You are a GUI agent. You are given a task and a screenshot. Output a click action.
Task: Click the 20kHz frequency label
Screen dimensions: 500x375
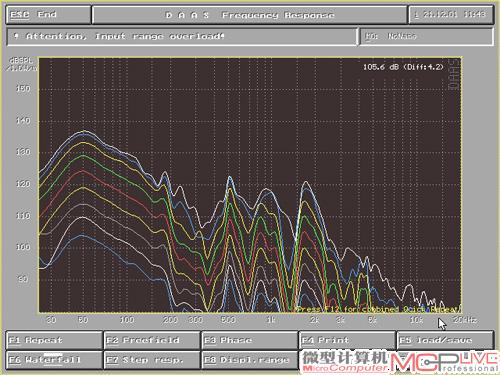tap(465, 320)
